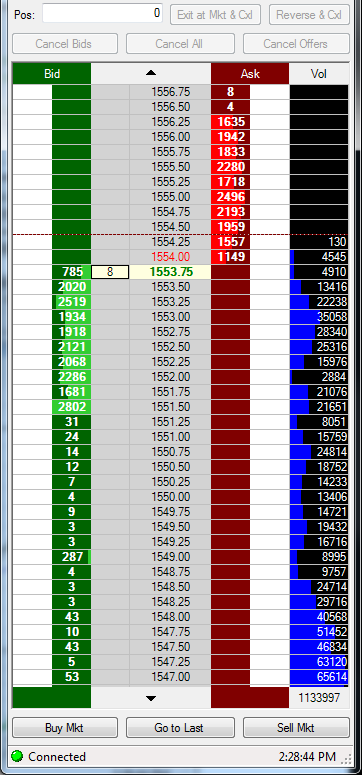
Task: Click volume bar showing 65614 at 1547.00
Action: tap(319, 677)
